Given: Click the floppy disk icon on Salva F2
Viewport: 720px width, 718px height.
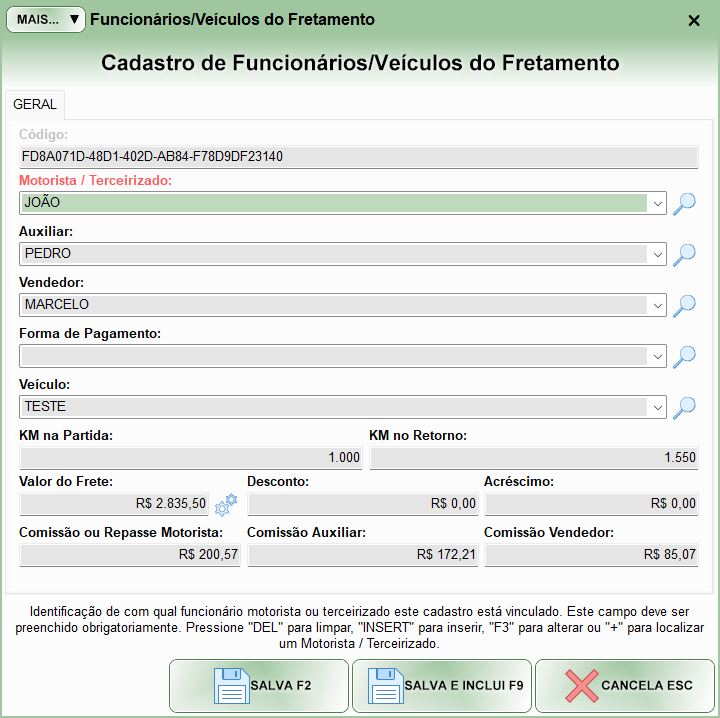Looking at the screenshot, I should (x=231, y=686).
